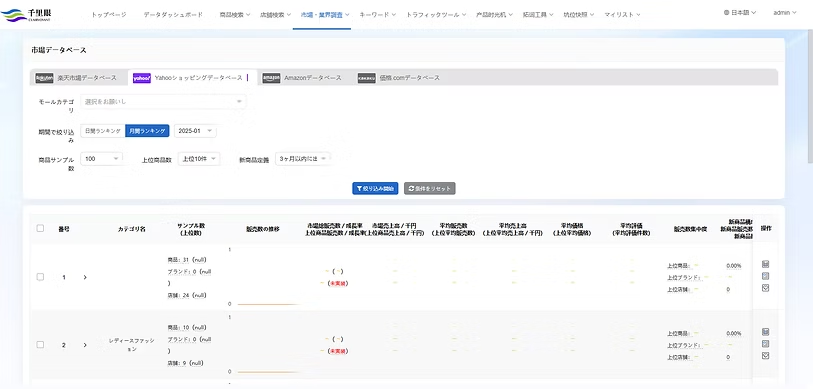Click the サンプル数 column header
Image resolution: width=813 pixels, height=389 pixels.
click(x=191, y=229)
